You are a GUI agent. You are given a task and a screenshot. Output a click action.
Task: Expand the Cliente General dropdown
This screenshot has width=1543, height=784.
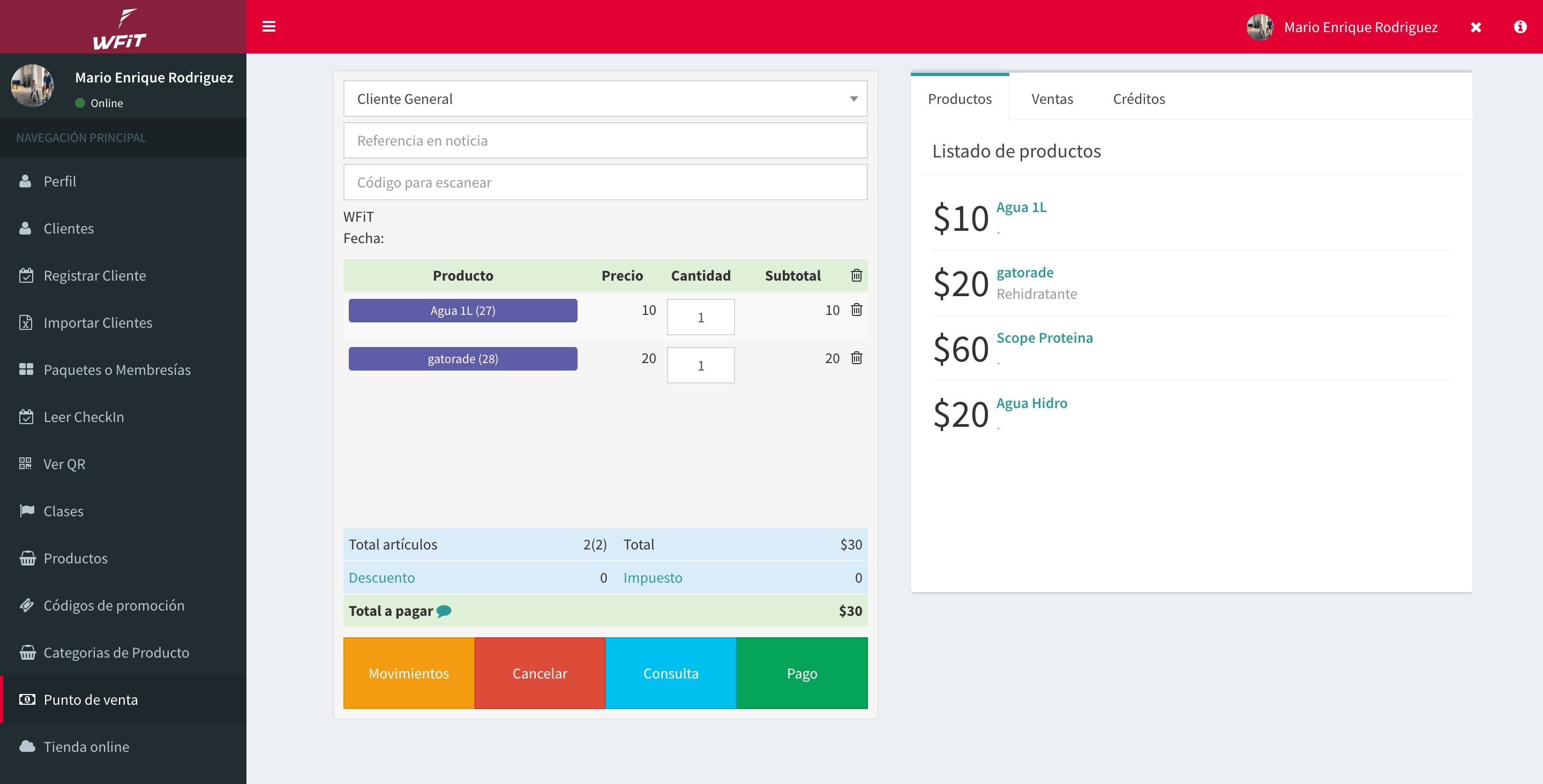tap(605, 99)
